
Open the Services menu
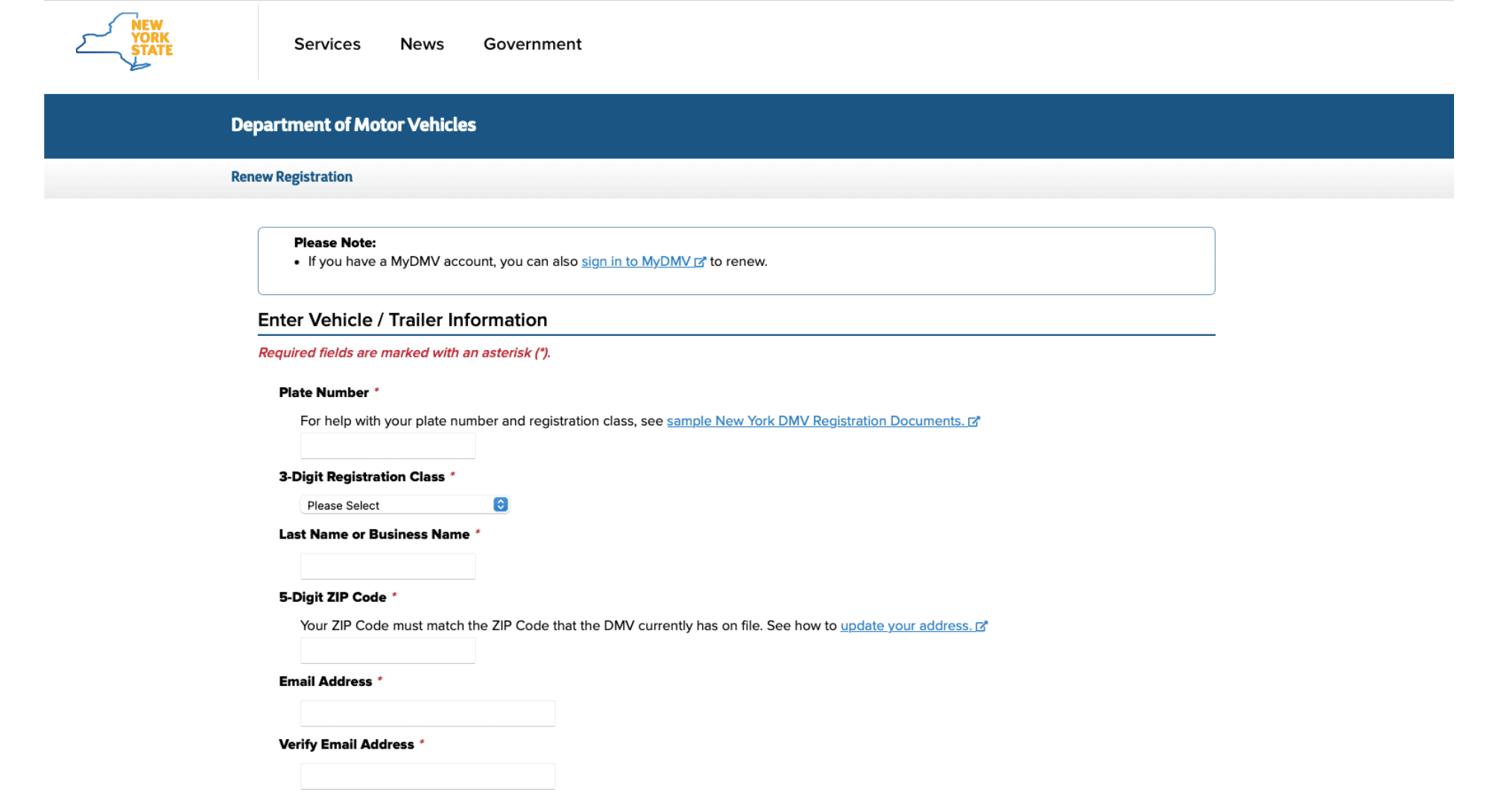point(327,44)
